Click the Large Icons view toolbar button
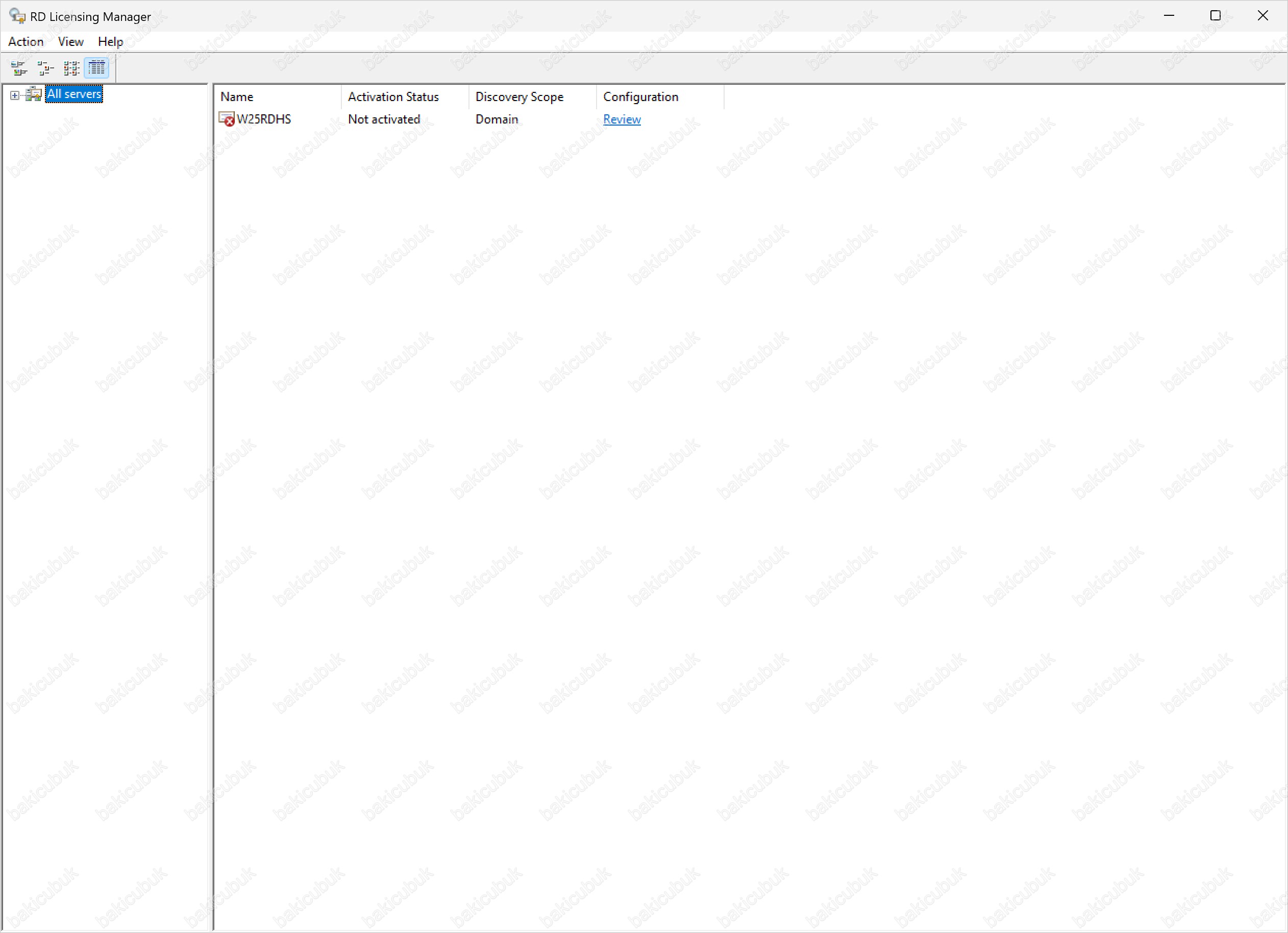The width and height of the screenshot is (1288, 933). pos(19,68)
